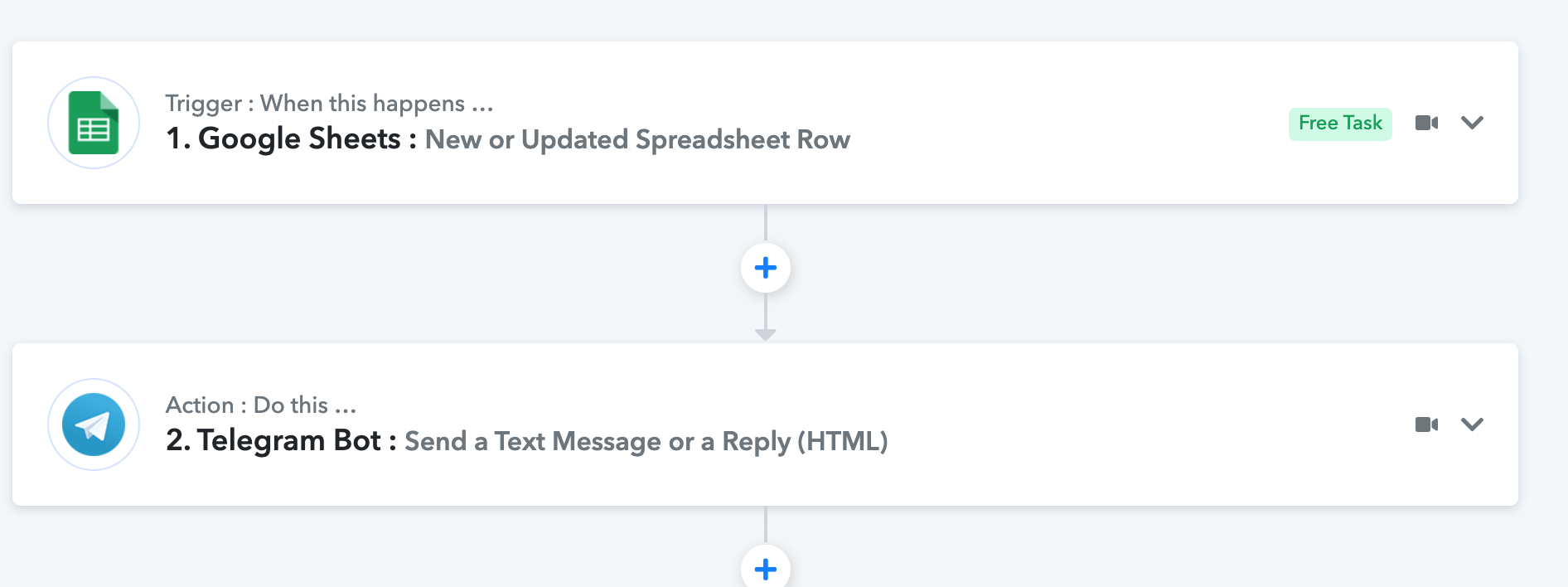The image size is (1568, 587).
Task: Click connector line below Google Sheets card
Action: pos(766,222)
